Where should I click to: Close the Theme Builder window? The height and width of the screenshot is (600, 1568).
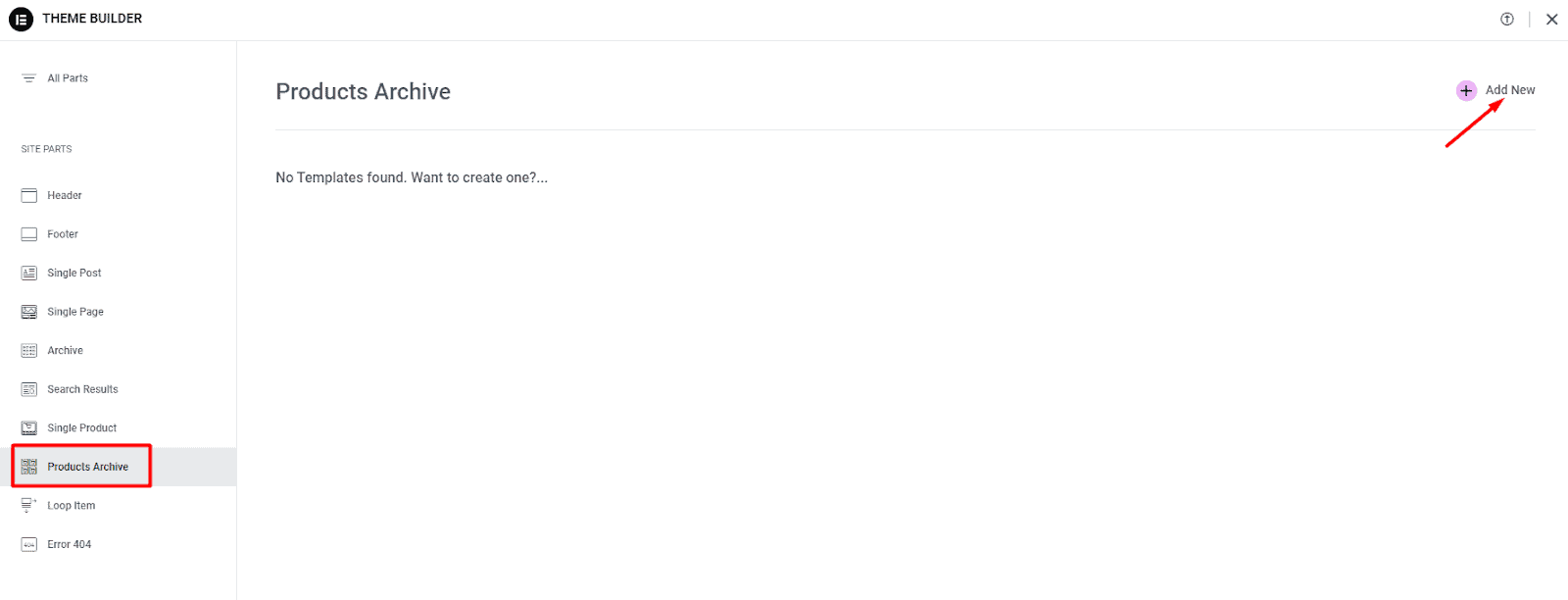(x=1552, y=19)
